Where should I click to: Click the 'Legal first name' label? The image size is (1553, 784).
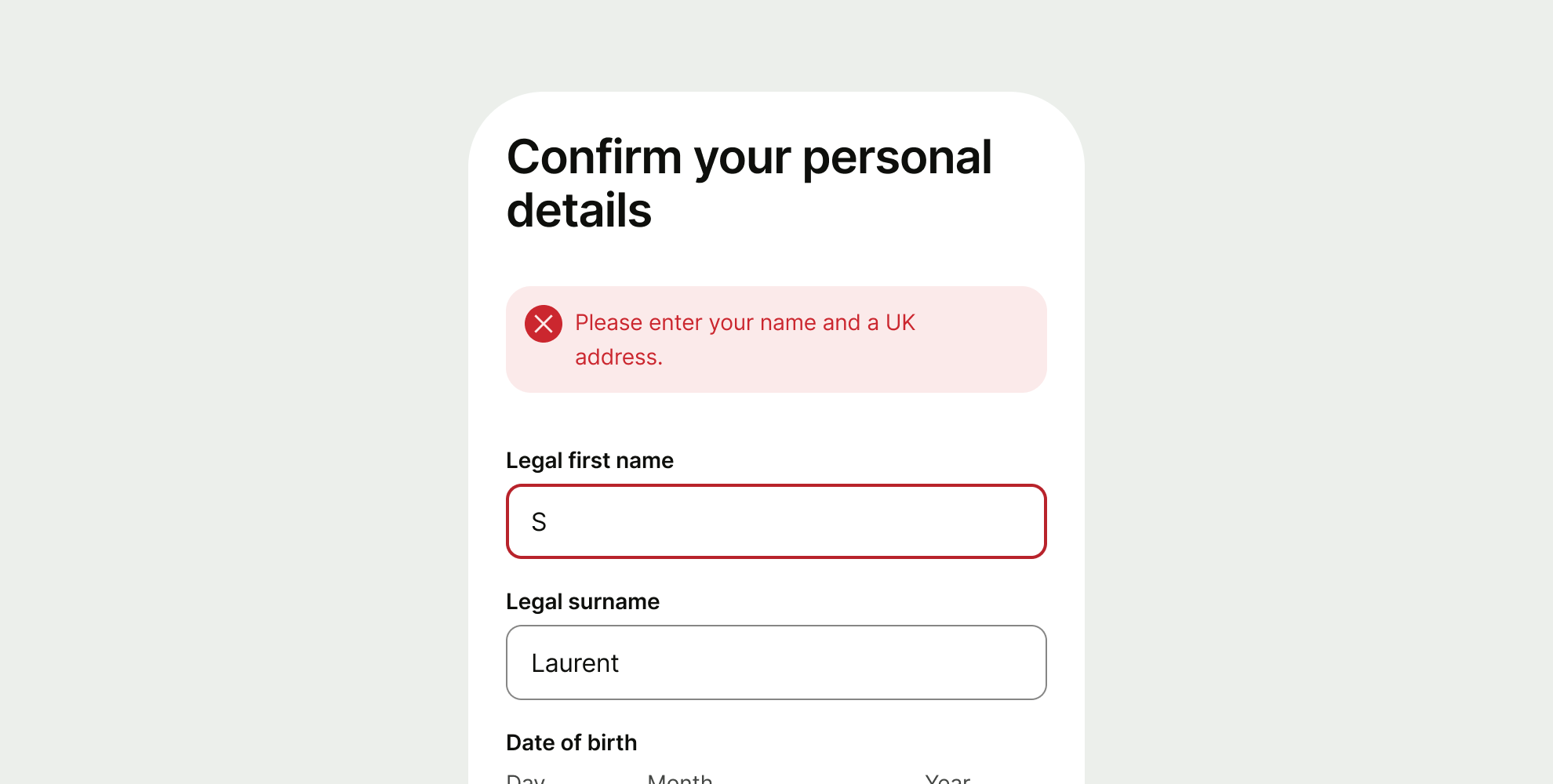point(589,460)
